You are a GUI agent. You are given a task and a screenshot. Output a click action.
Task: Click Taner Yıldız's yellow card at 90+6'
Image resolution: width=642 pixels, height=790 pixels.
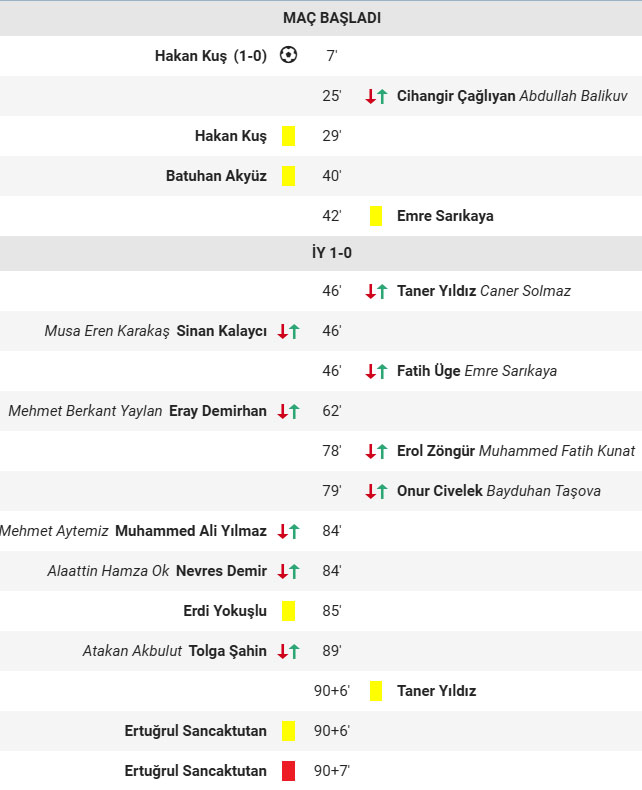point(376,691)
